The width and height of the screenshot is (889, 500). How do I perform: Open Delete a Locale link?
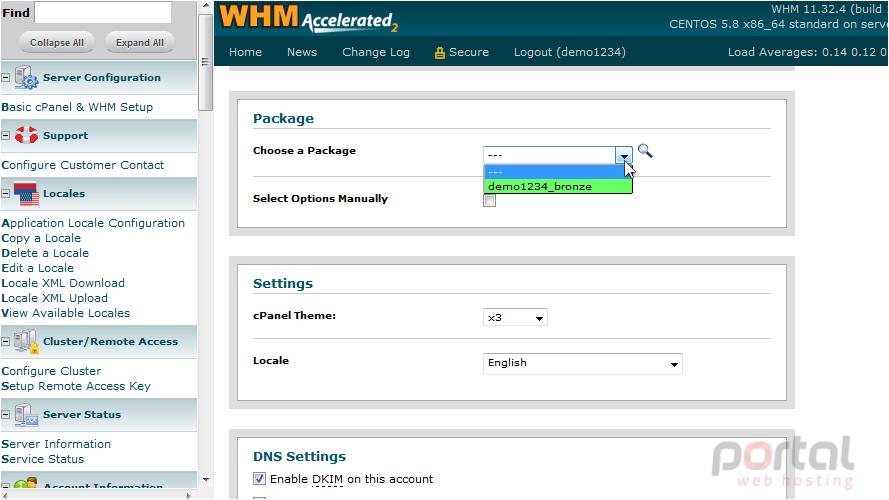coord(45,253)
